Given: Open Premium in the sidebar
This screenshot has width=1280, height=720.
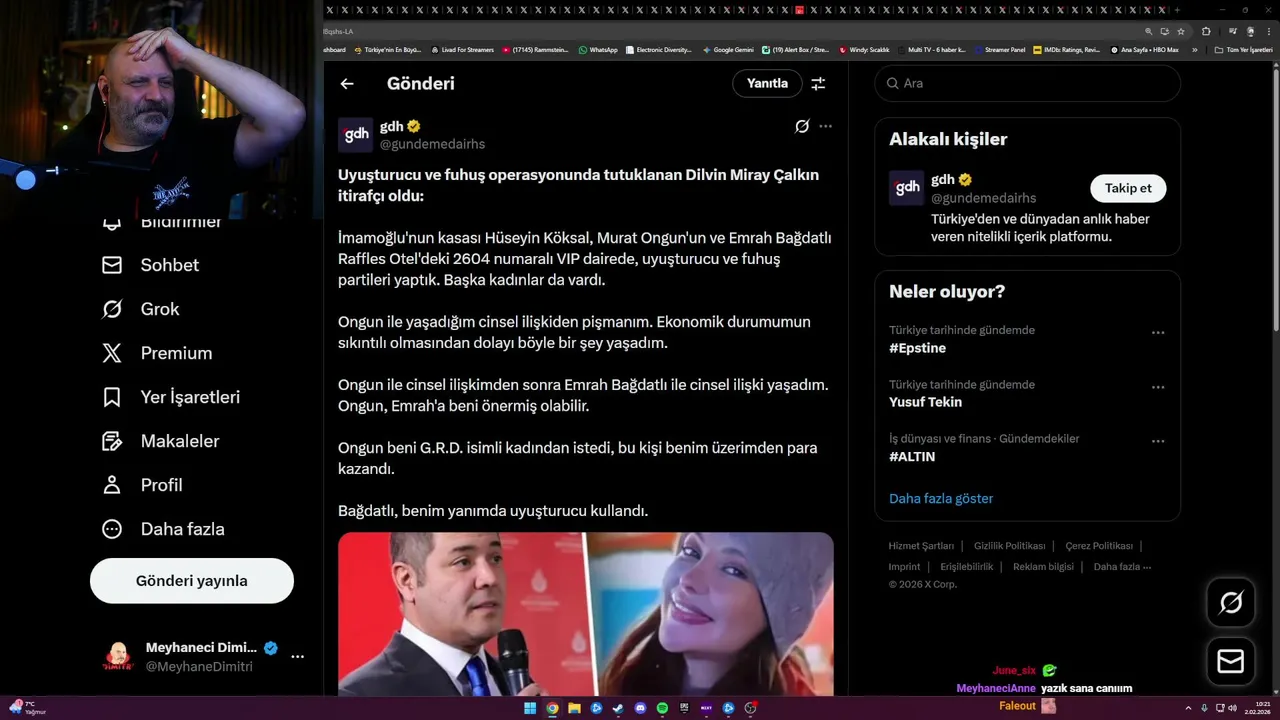Looking at the screenshot, I should coord(157,353).
